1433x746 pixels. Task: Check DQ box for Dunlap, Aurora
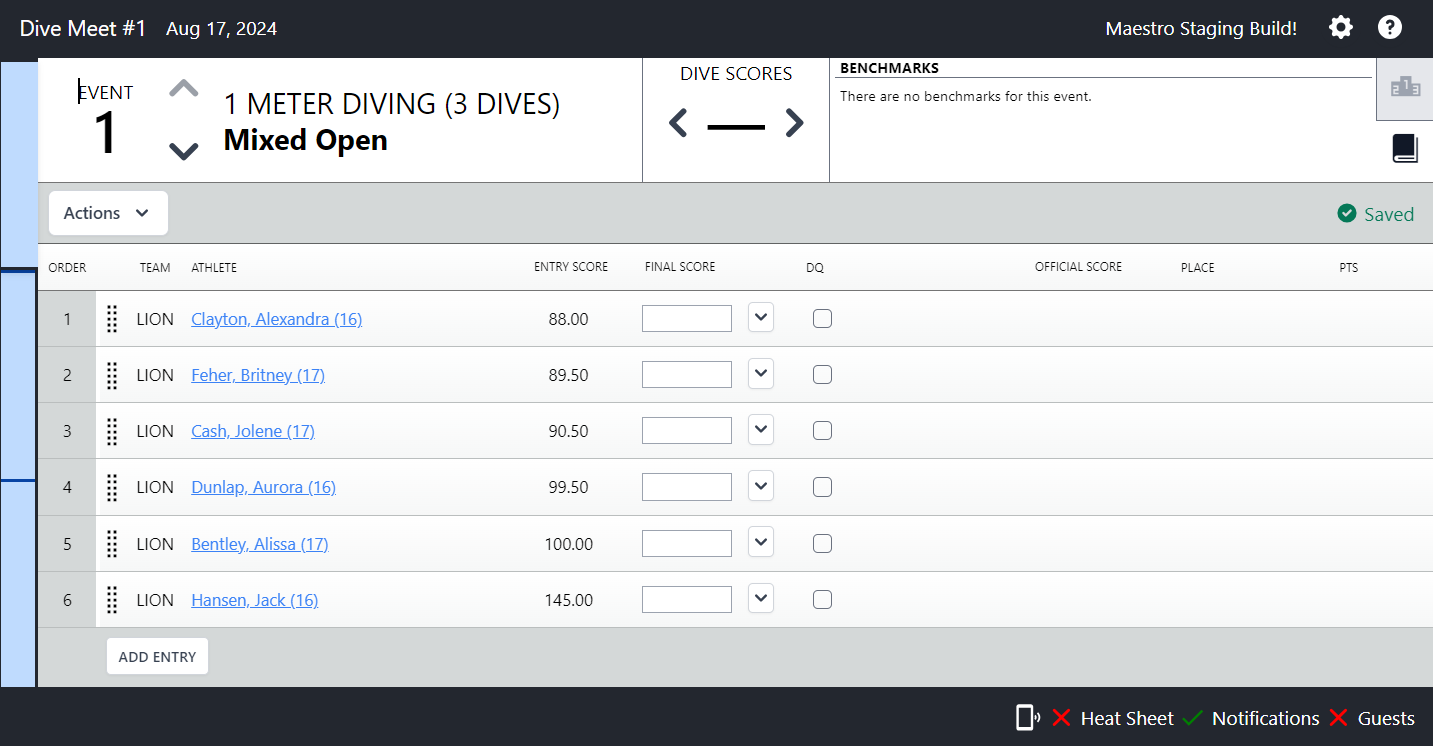click(822, 487)
